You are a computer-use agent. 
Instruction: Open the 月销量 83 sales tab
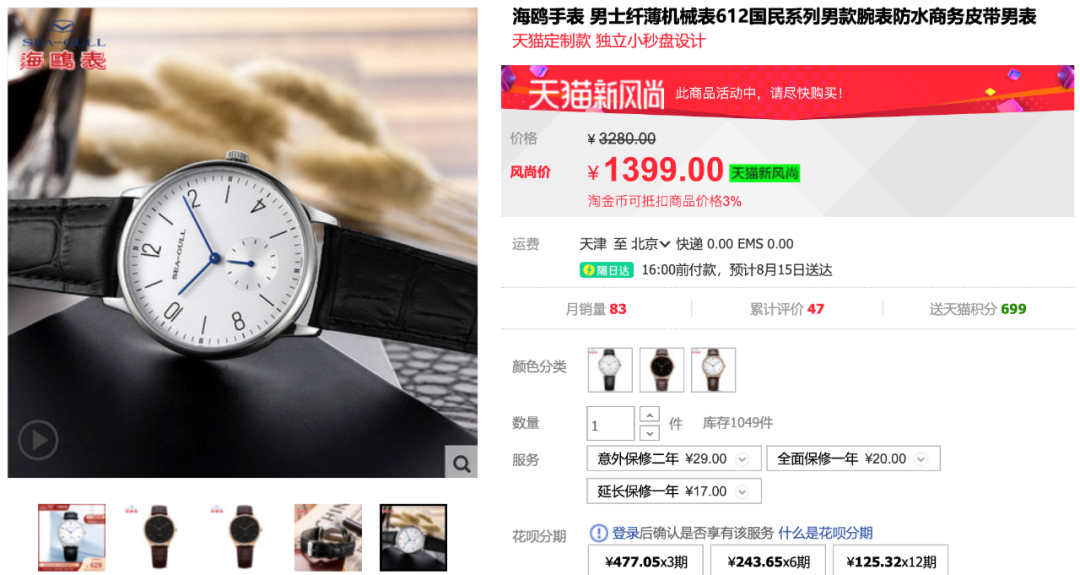[596, 309]
